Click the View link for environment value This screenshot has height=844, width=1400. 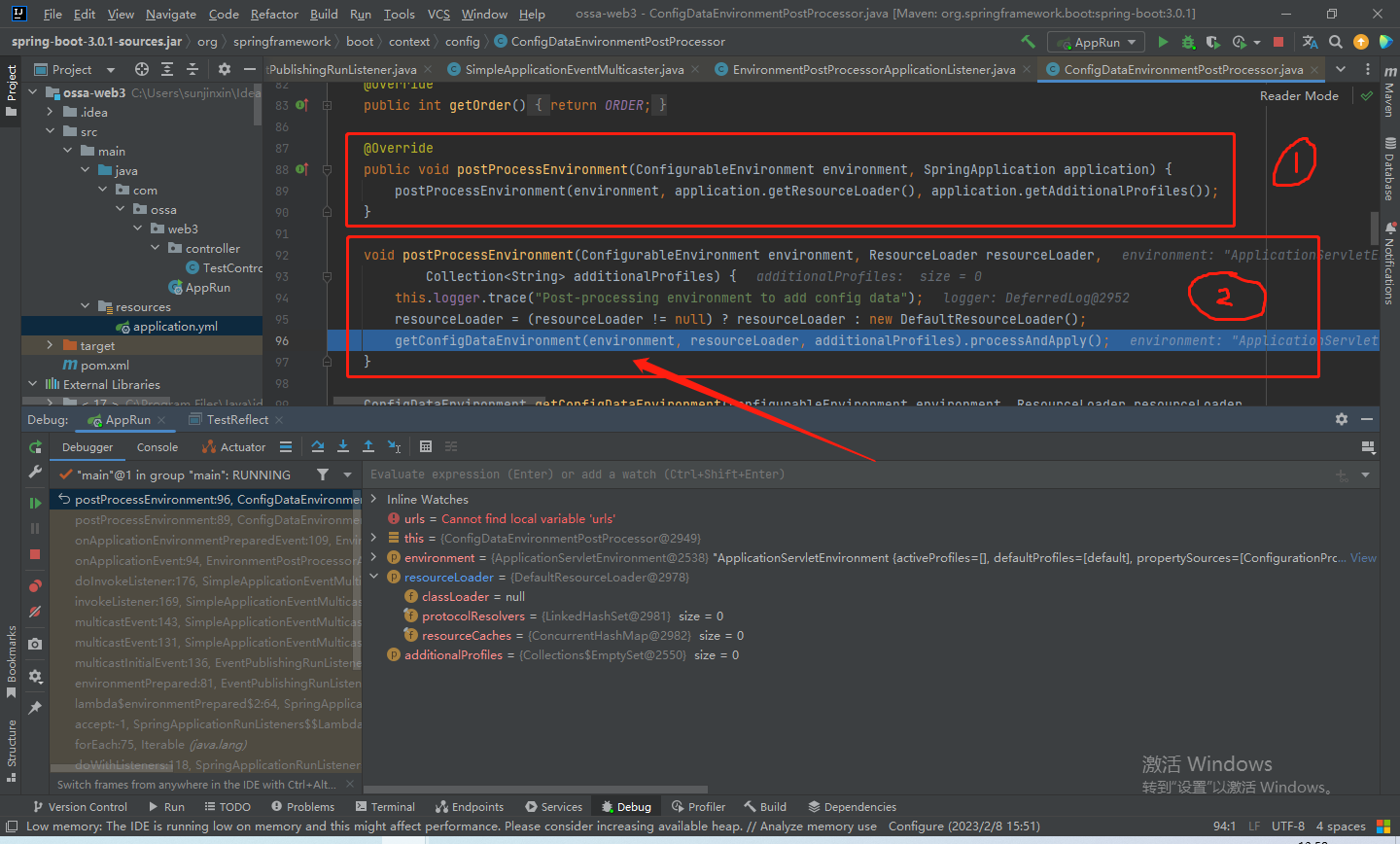click(x=1363, y=557)
